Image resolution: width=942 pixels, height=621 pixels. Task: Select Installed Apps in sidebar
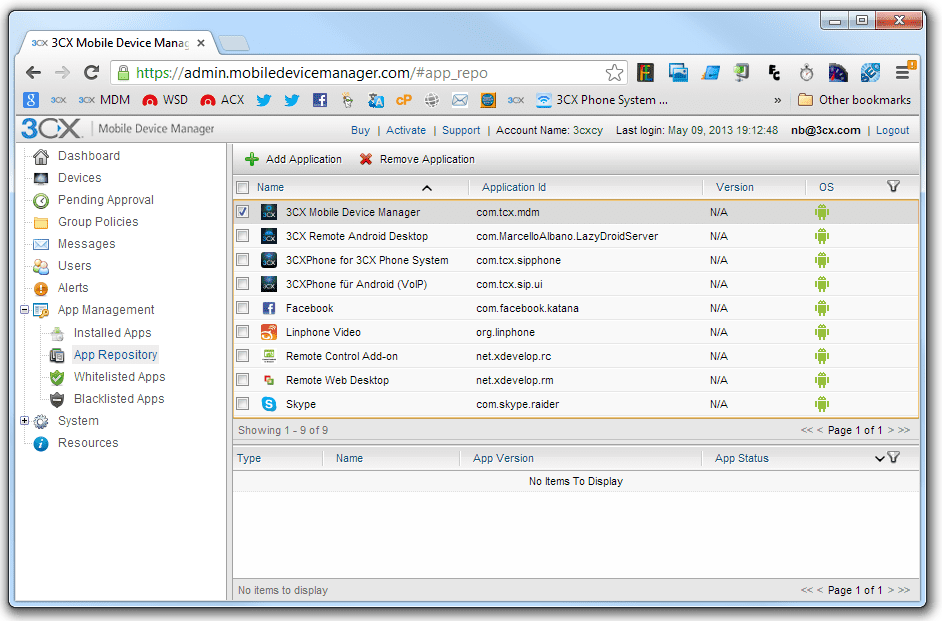(x=112, y=333)
